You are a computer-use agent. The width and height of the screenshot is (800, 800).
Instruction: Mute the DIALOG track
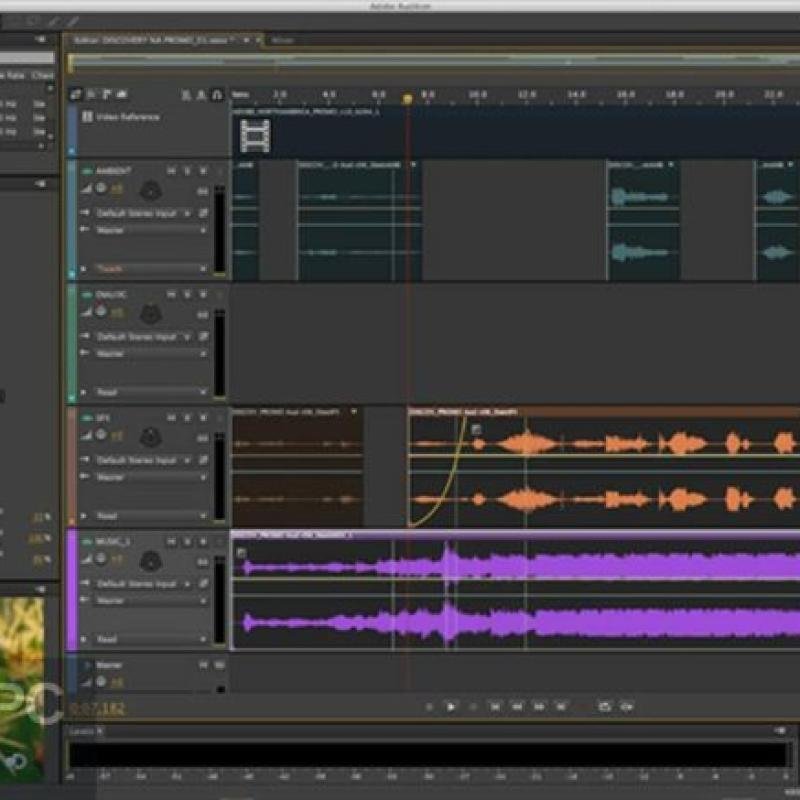click(171, 294)
